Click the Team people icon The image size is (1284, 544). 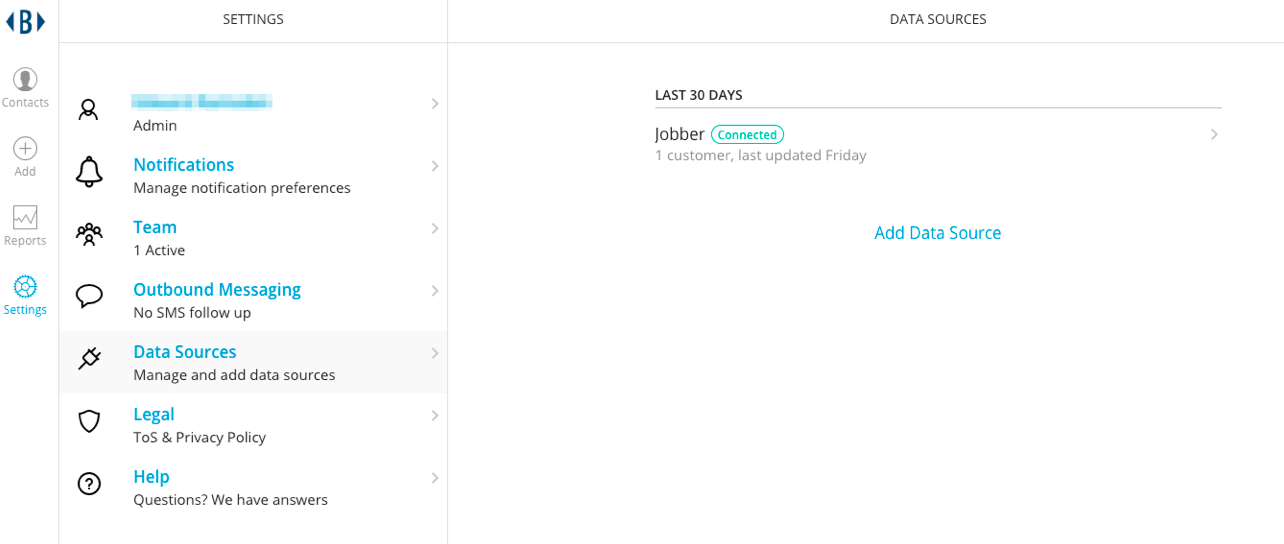(89, 234)
